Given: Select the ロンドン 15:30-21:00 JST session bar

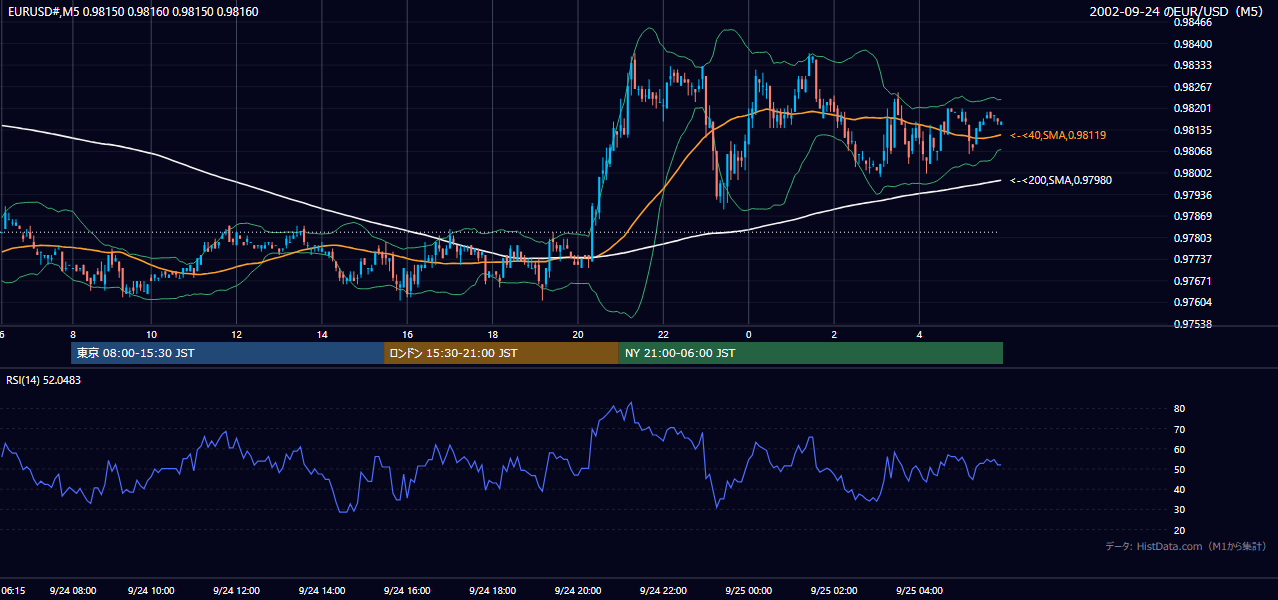Looking at the screenshot, I should [501, 353].
